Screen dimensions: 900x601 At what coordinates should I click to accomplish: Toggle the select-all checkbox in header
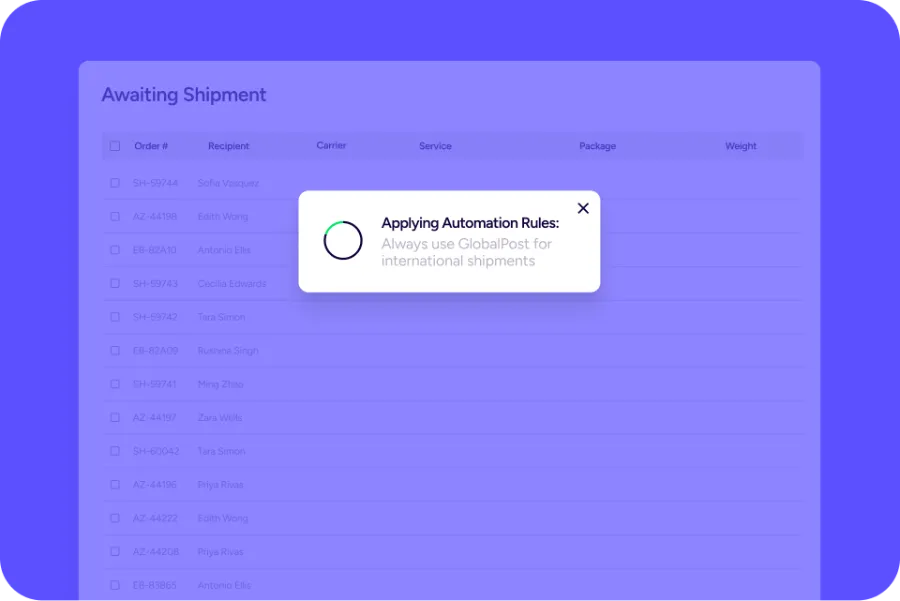[x=115, y=146]
